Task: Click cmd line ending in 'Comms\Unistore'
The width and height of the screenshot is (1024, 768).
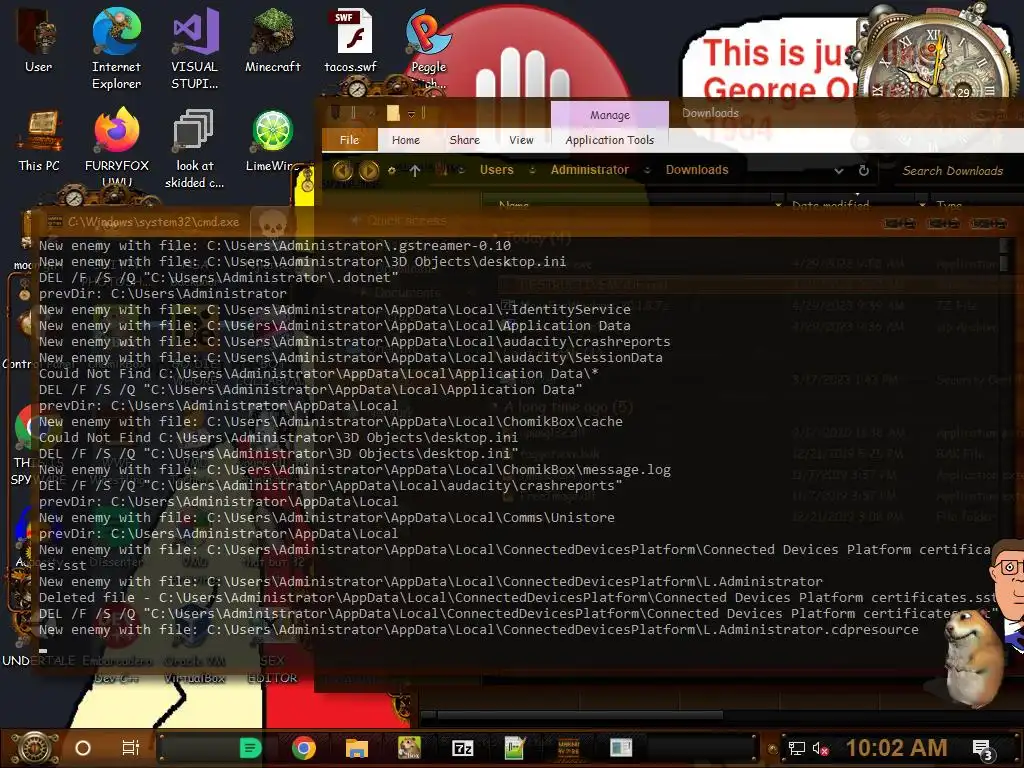Action: [x=327, y=517]
